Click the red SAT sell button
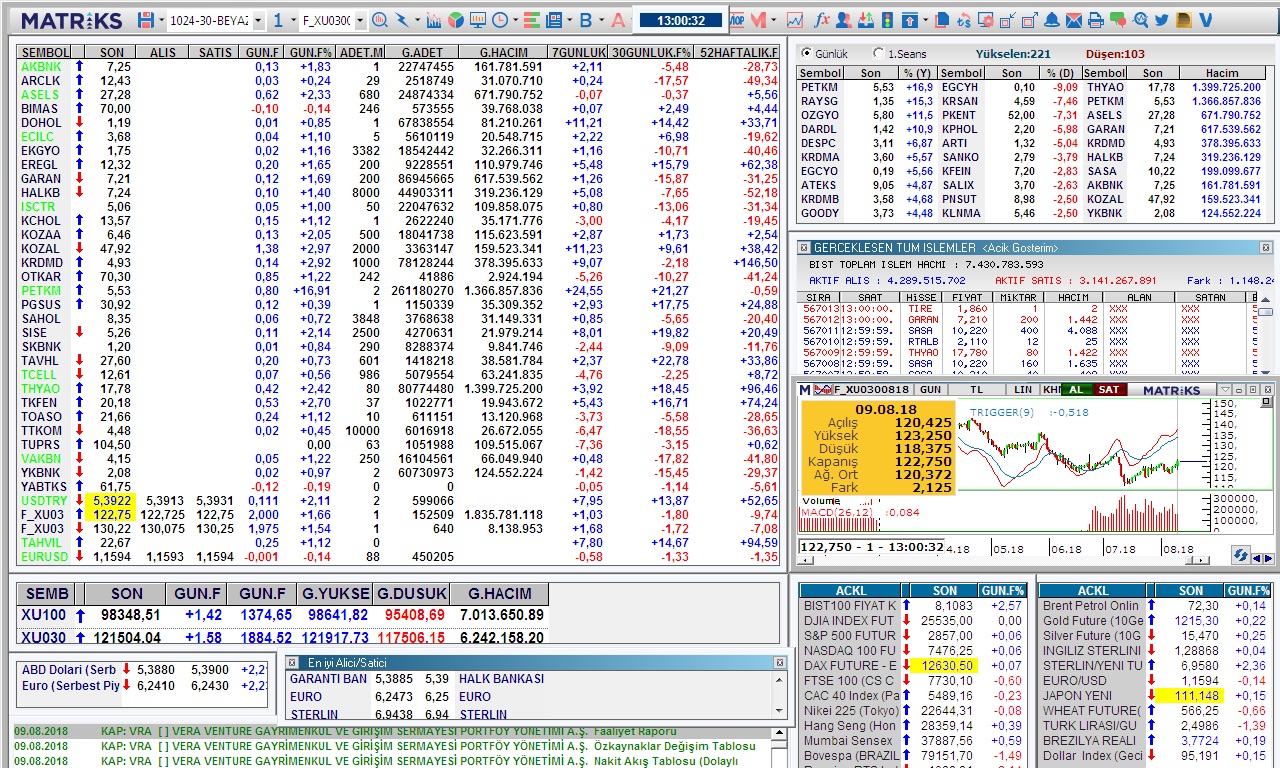Image resolution: width=1280 pixels, height=768 pixels. pyautogui.click(x=1110, y=389)
